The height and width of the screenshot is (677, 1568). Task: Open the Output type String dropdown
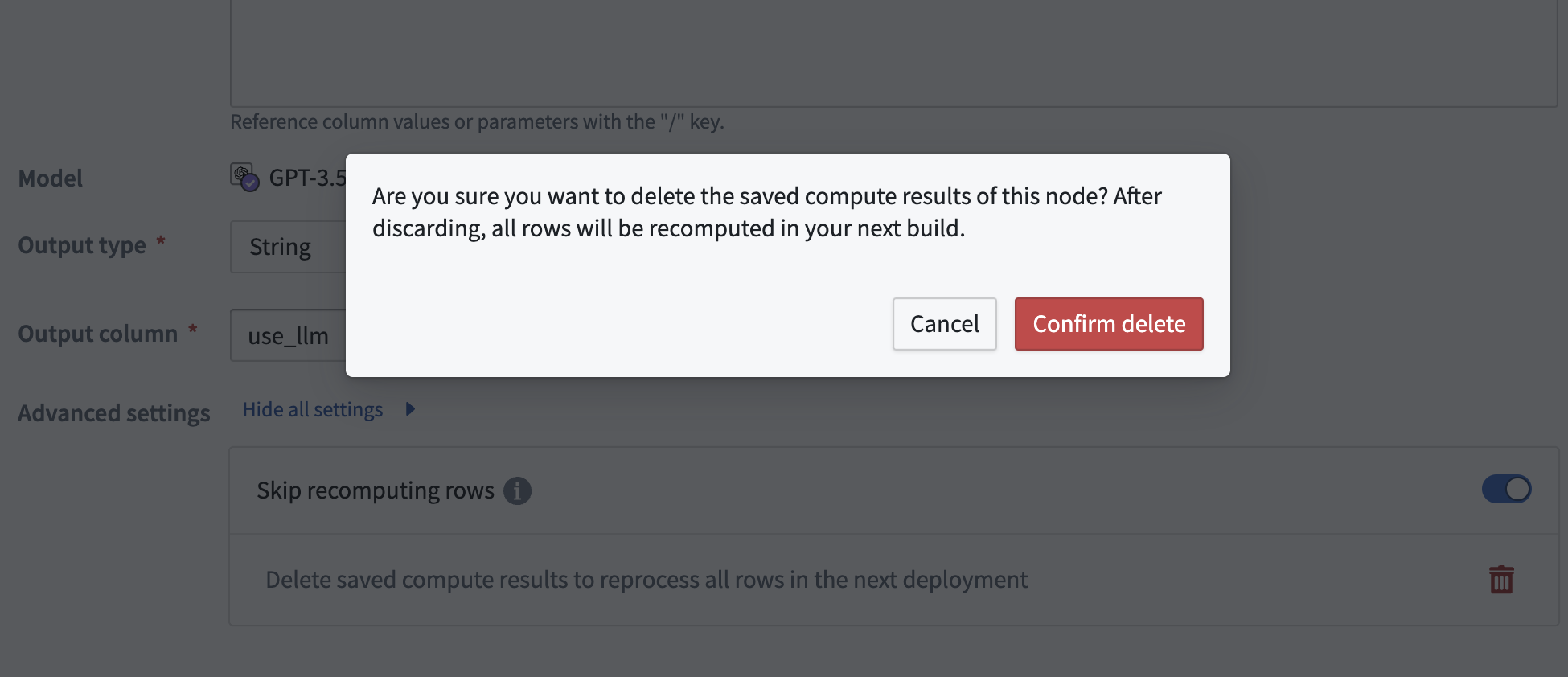pyautogui.click(x=288, y=247)
